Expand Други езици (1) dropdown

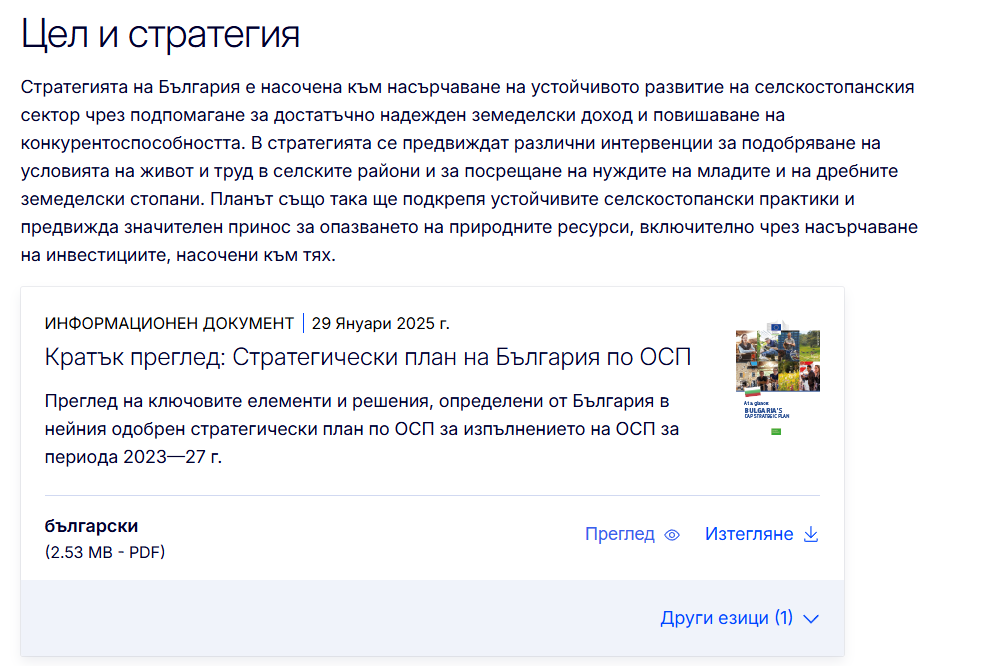tap(740, 618)
